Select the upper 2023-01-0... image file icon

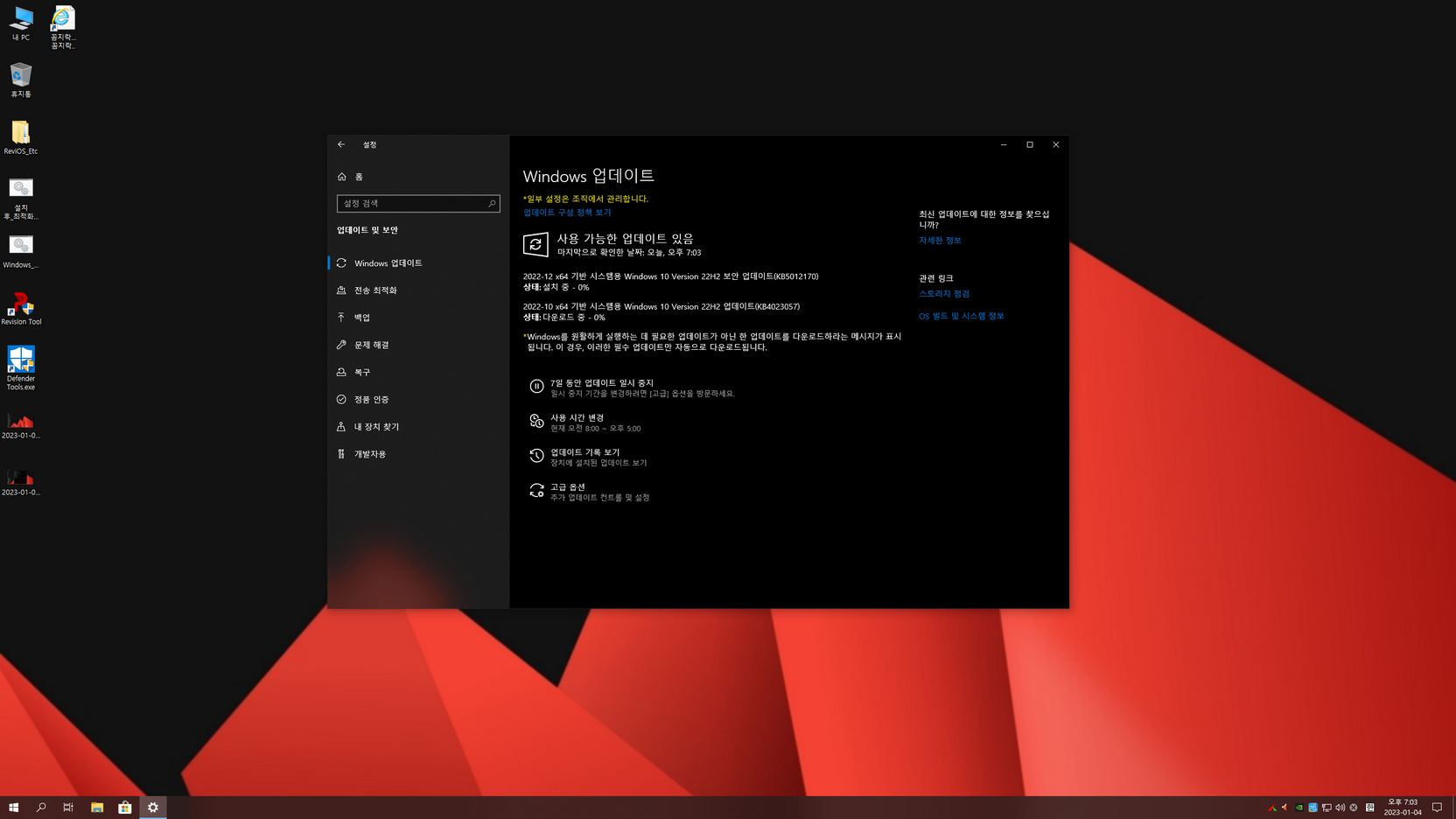(21, 424)
